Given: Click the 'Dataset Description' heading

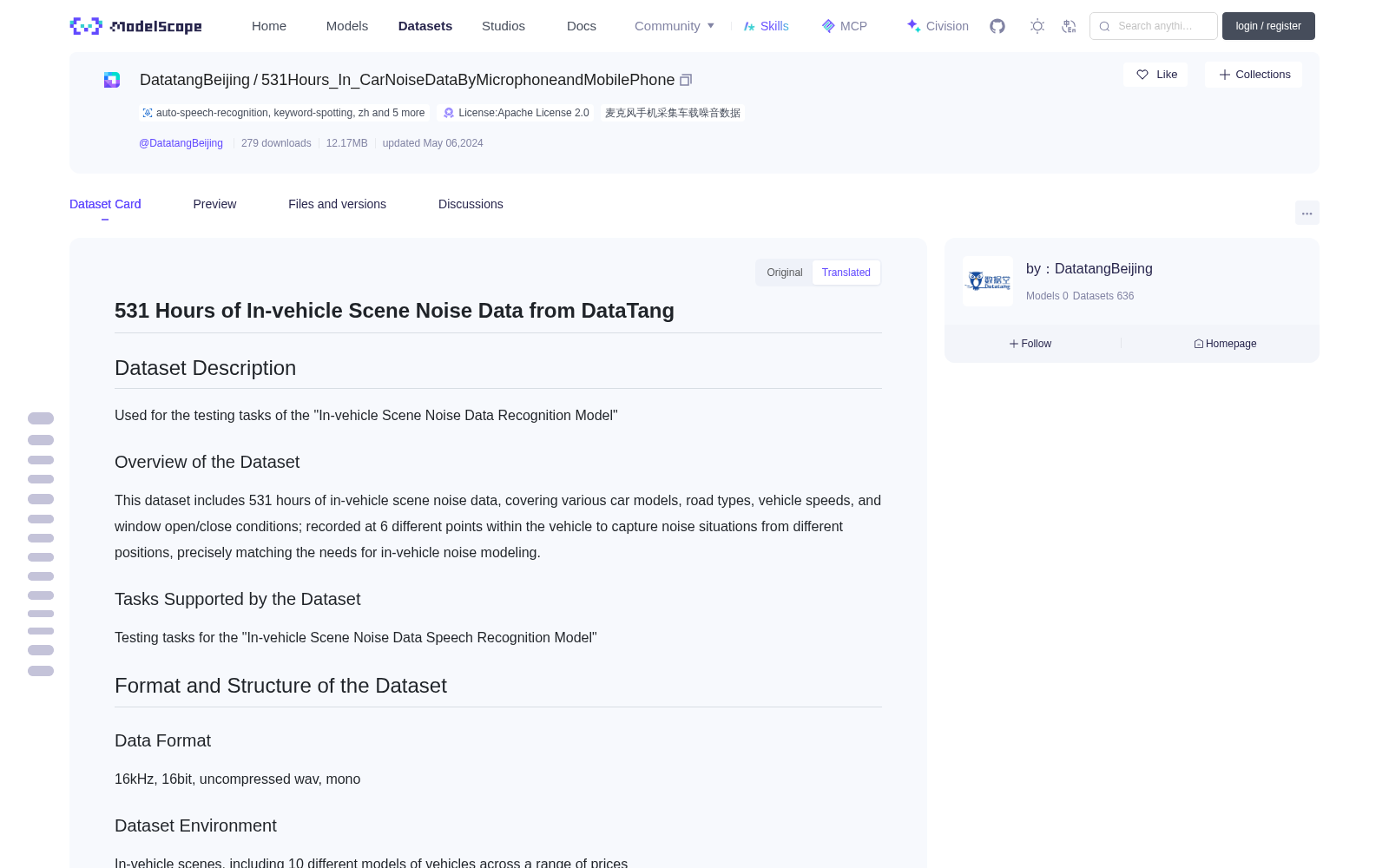Looking at the screenshot, I should [x=206, y=368].
